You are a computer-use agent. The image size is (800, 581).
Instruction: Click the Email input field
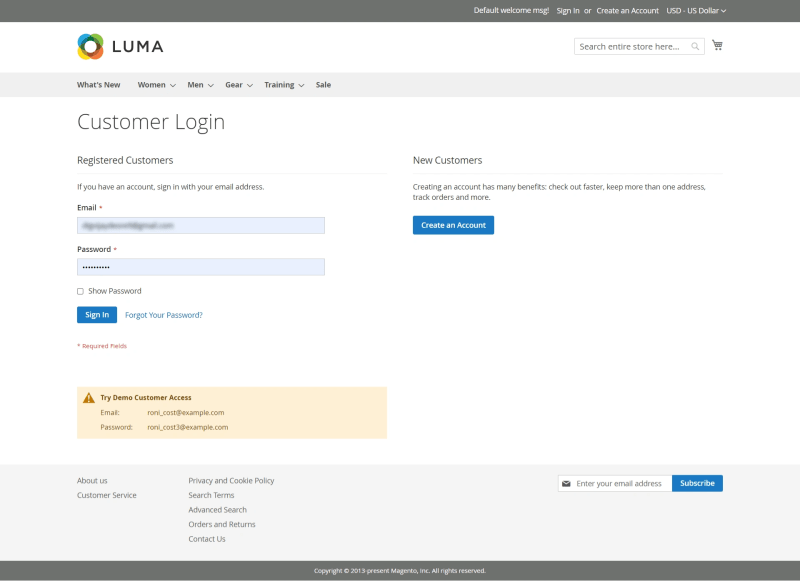click(x=200, y=225)
